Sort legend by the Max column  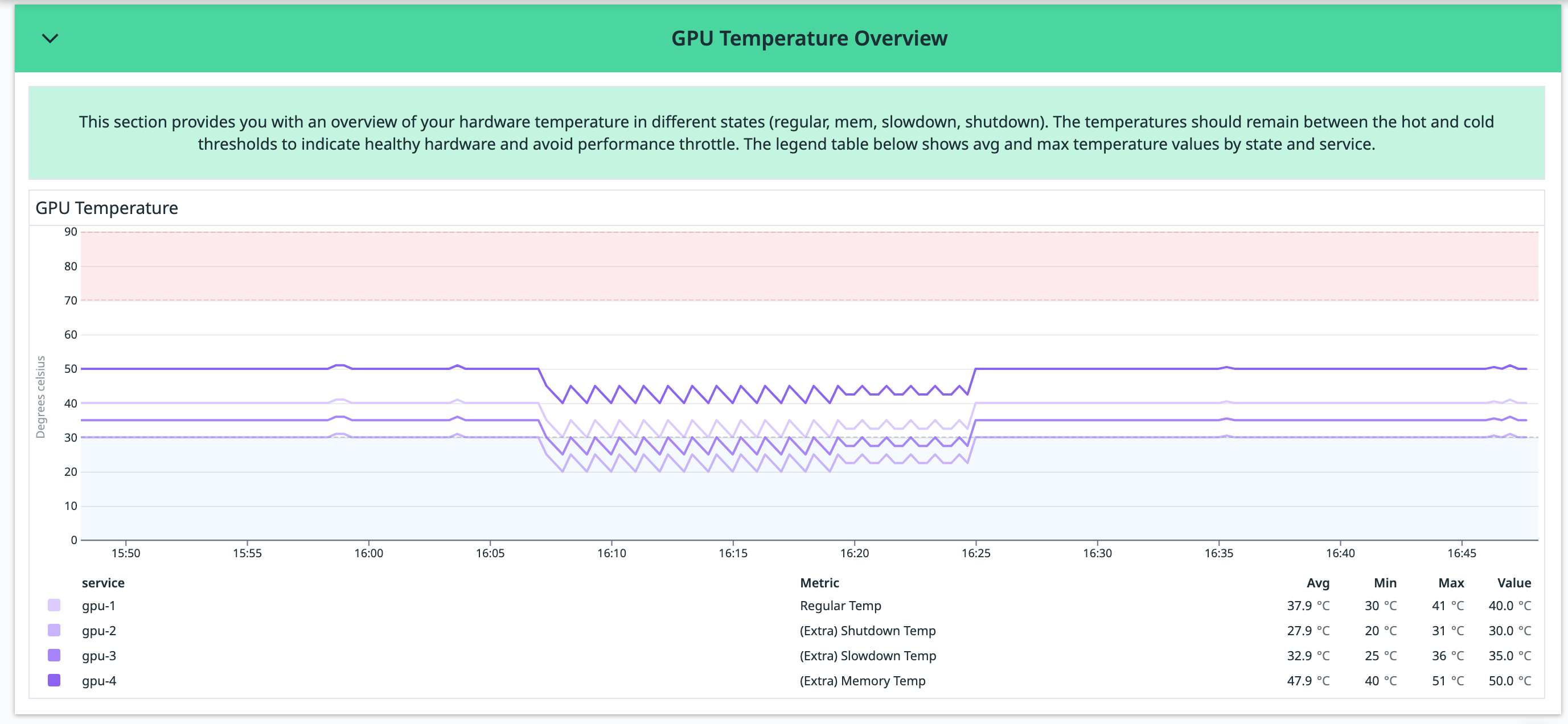pyautogui.click(x=1451, y=582)
